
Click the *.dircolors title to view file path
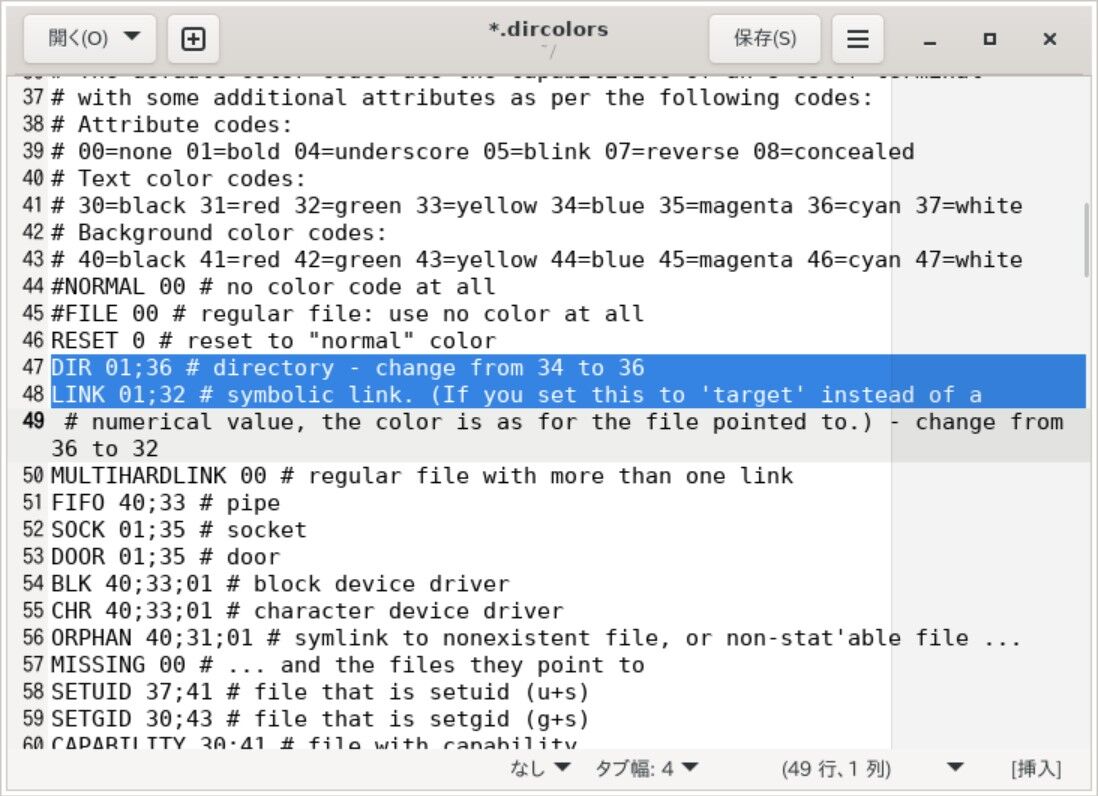tap(548, 30)
